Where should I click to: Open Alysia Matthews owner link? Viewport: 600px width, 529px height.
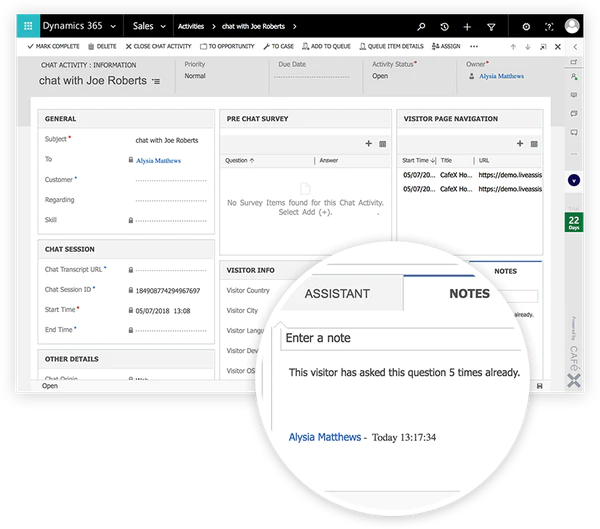click(x=501, y=76)
